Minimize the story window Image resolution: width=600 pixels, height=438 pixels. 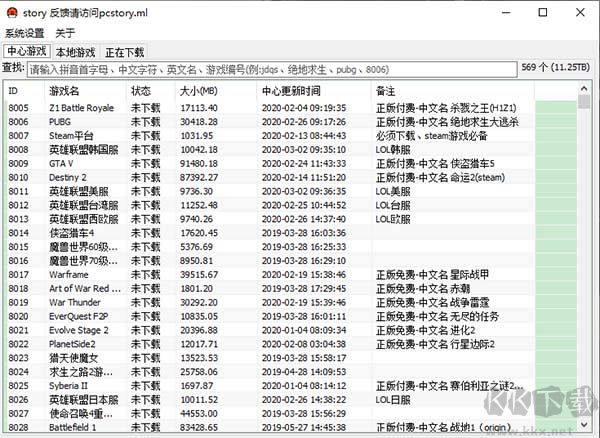coord(506,13)
